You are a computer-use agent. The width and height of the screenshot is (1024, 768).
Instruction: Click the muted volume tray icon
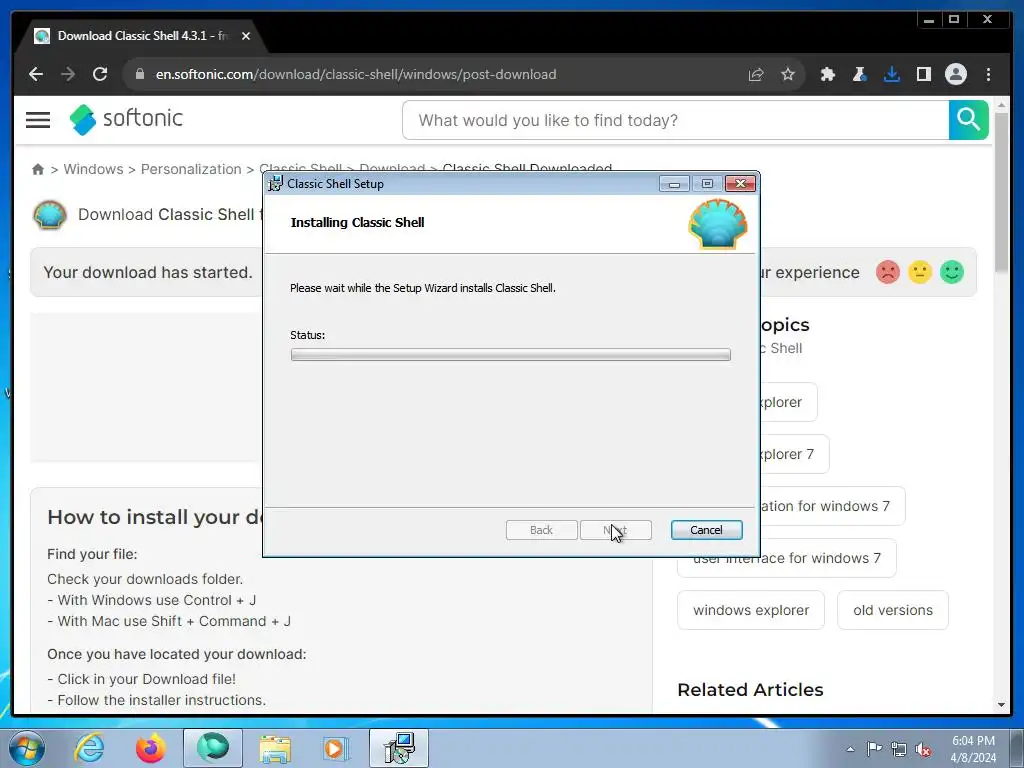tap(923, 749)
